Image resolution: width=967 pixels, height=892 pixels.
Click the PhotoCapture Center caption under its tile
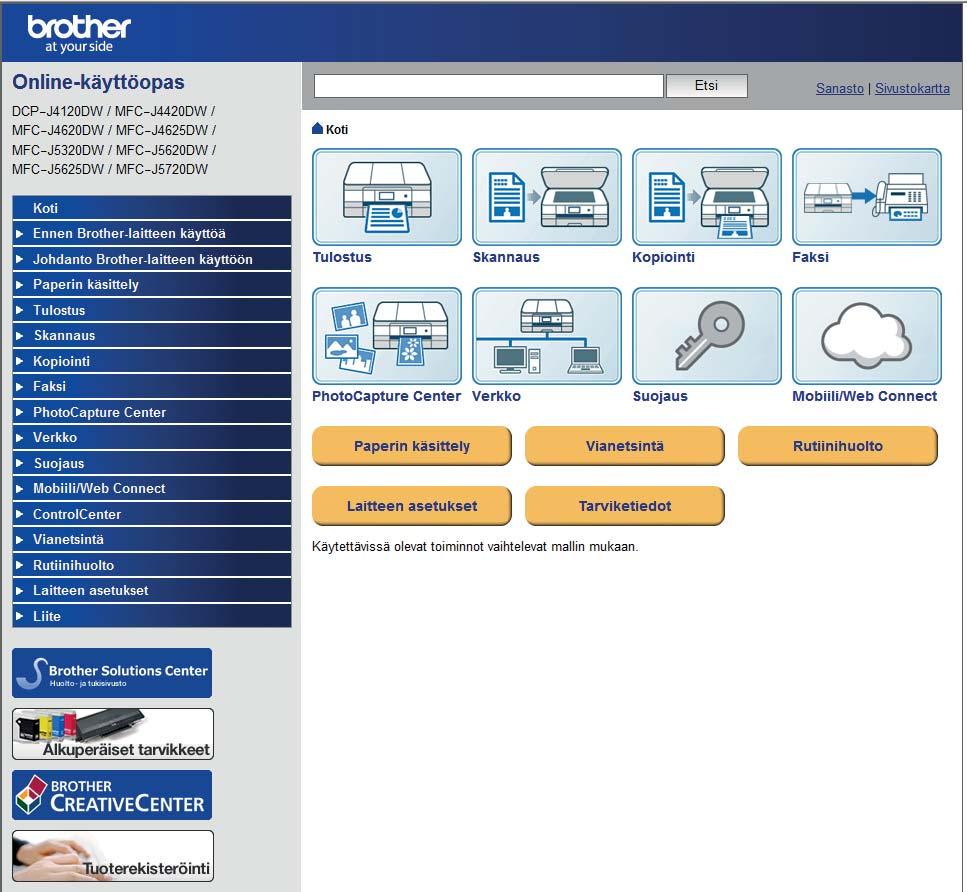point(387,396)
